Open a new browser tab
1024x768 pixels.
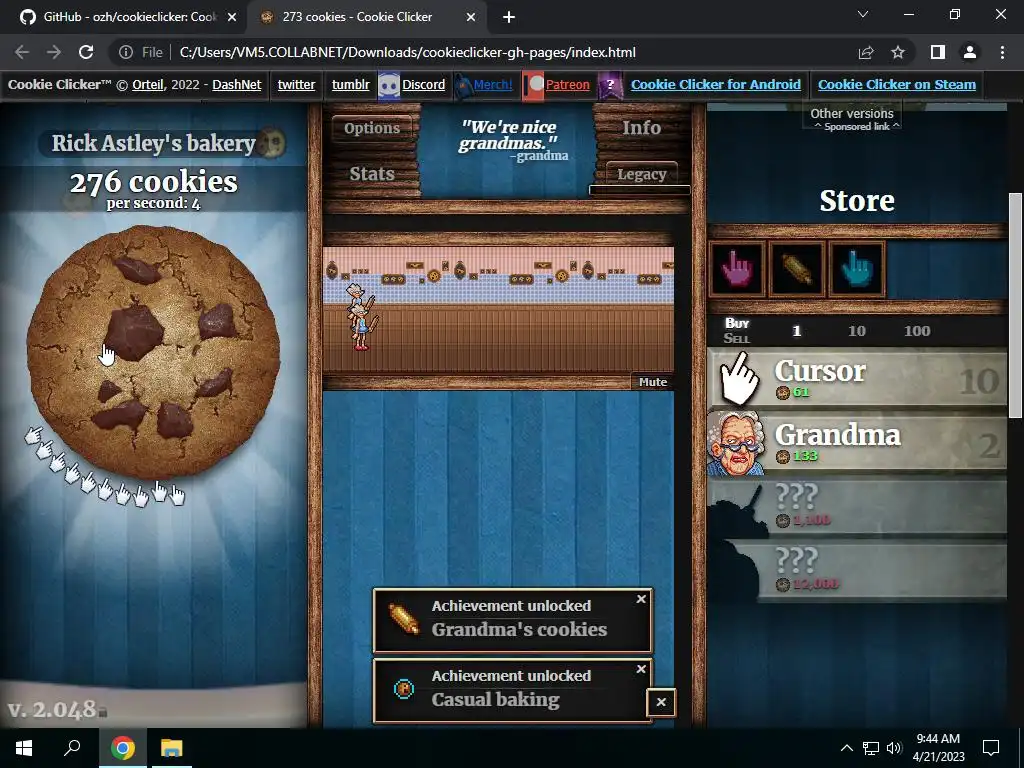[x=509, y=18]
